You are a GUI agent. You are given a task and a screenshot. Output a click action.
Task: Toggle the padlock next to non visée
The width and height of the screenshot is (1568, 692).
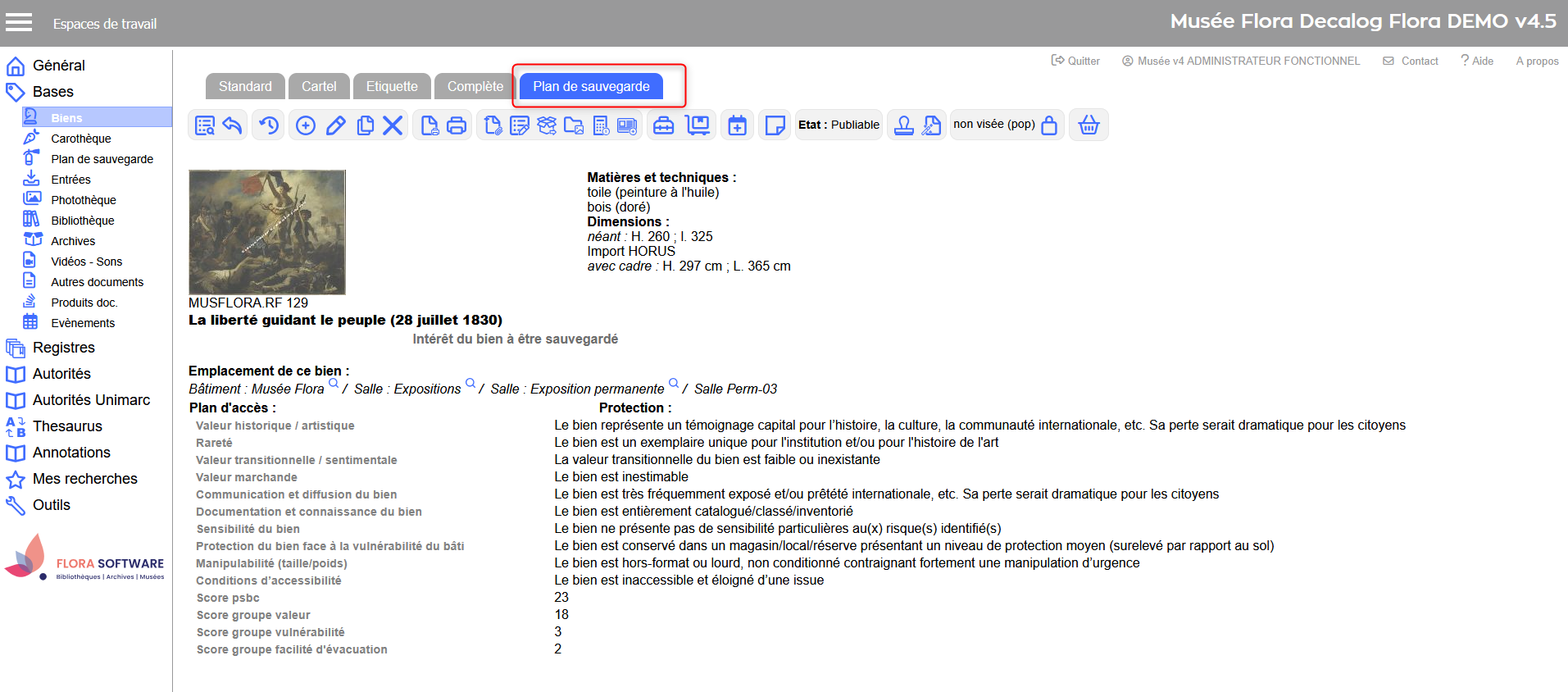point(1049,125)
